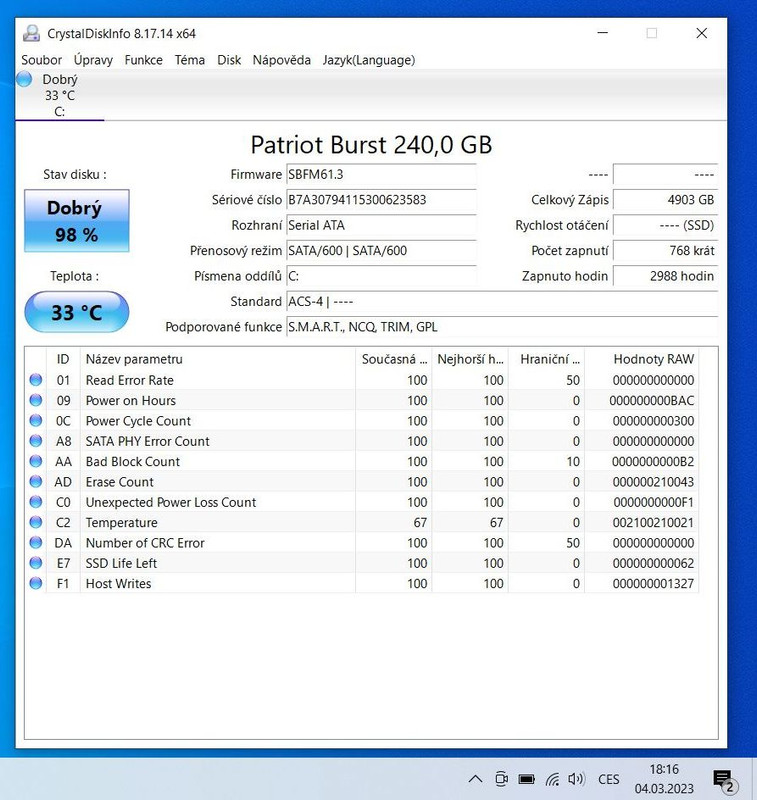Open the Téma menu
757x800 pixels.
point(190,60)
